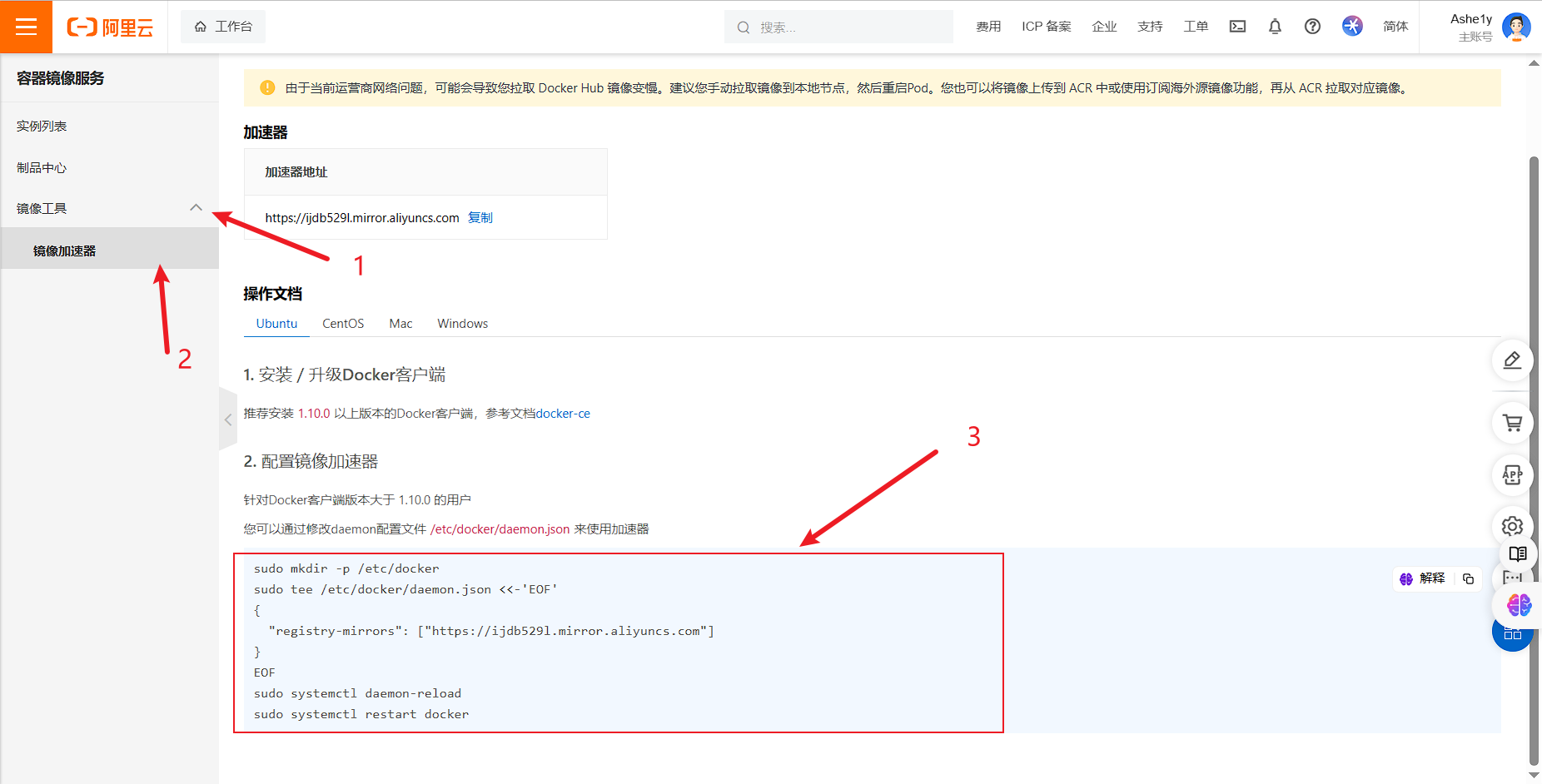Open ICP 备案 menu
Image resolution: width=1542 pixels, height=784 pixels.
click(x=1047, y=27)
